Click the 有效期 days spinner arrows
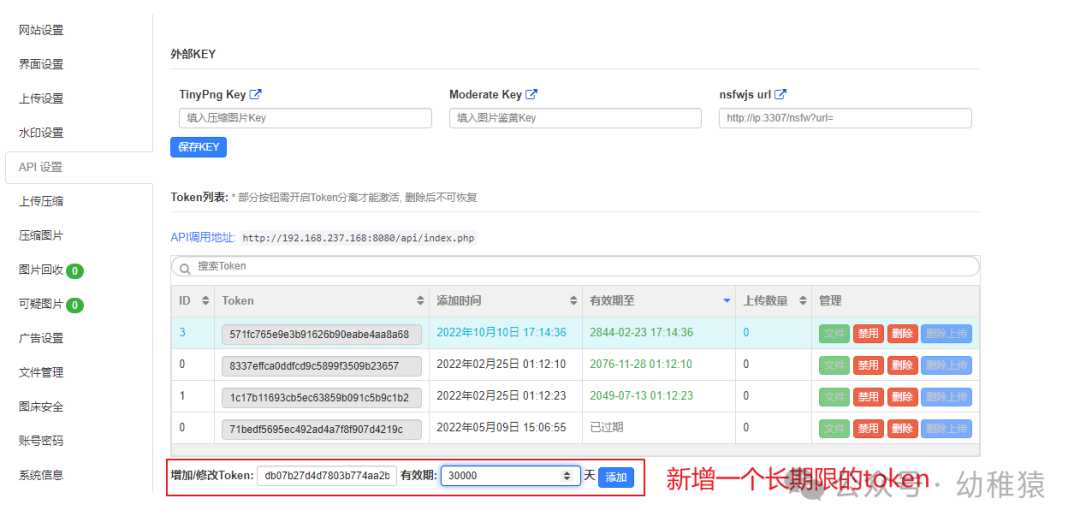The image size is (1080, 528). coord(567,476)
